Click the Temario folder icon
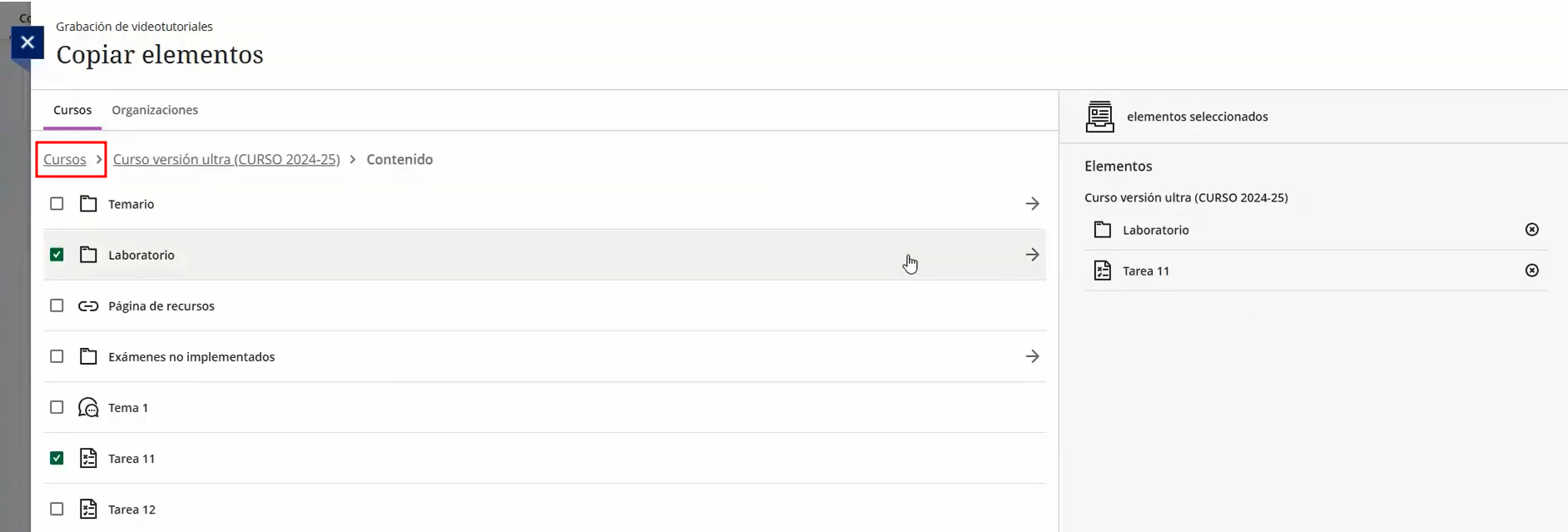 88,204
